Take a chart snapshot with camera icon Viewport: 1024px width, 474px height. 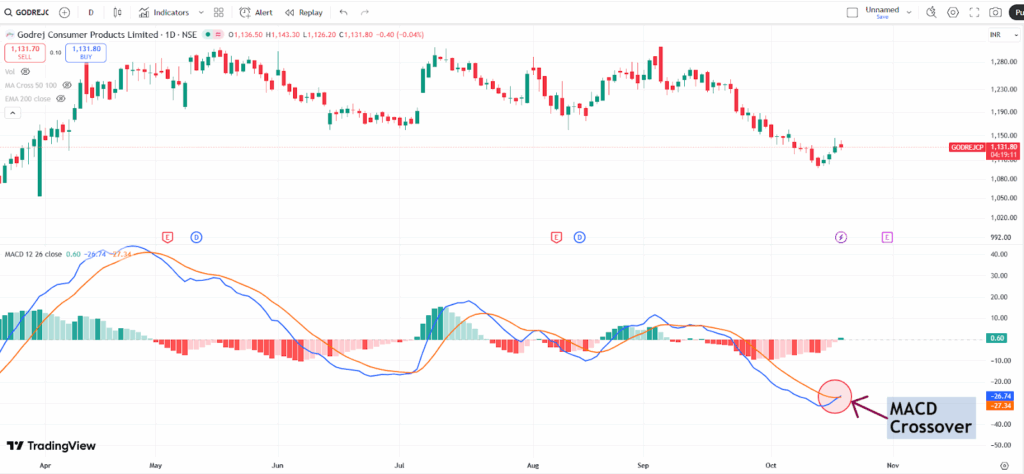click(994, 13)
